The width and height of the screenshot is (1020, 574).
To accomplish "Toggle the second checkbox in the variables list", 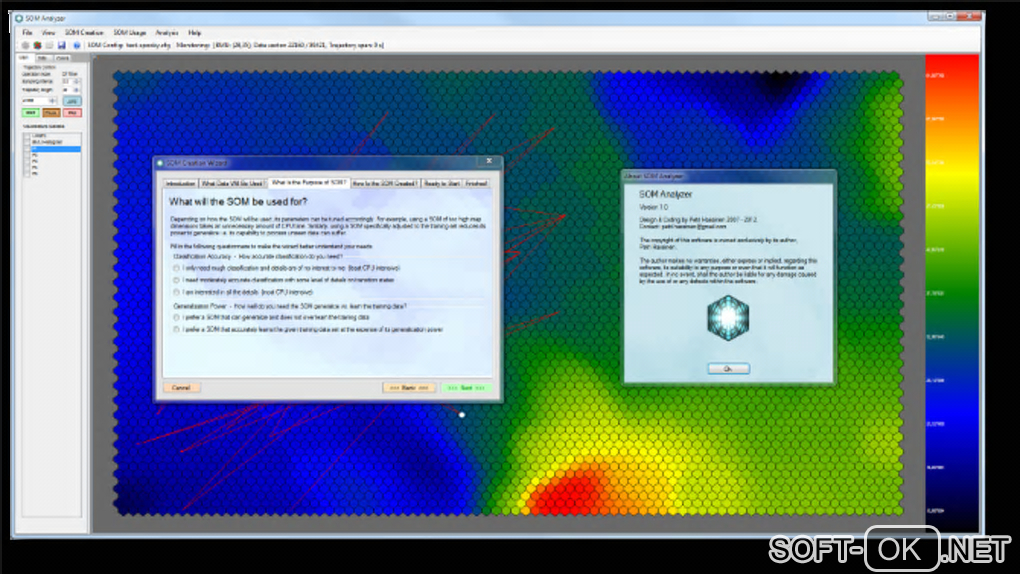I will (27, 142).
